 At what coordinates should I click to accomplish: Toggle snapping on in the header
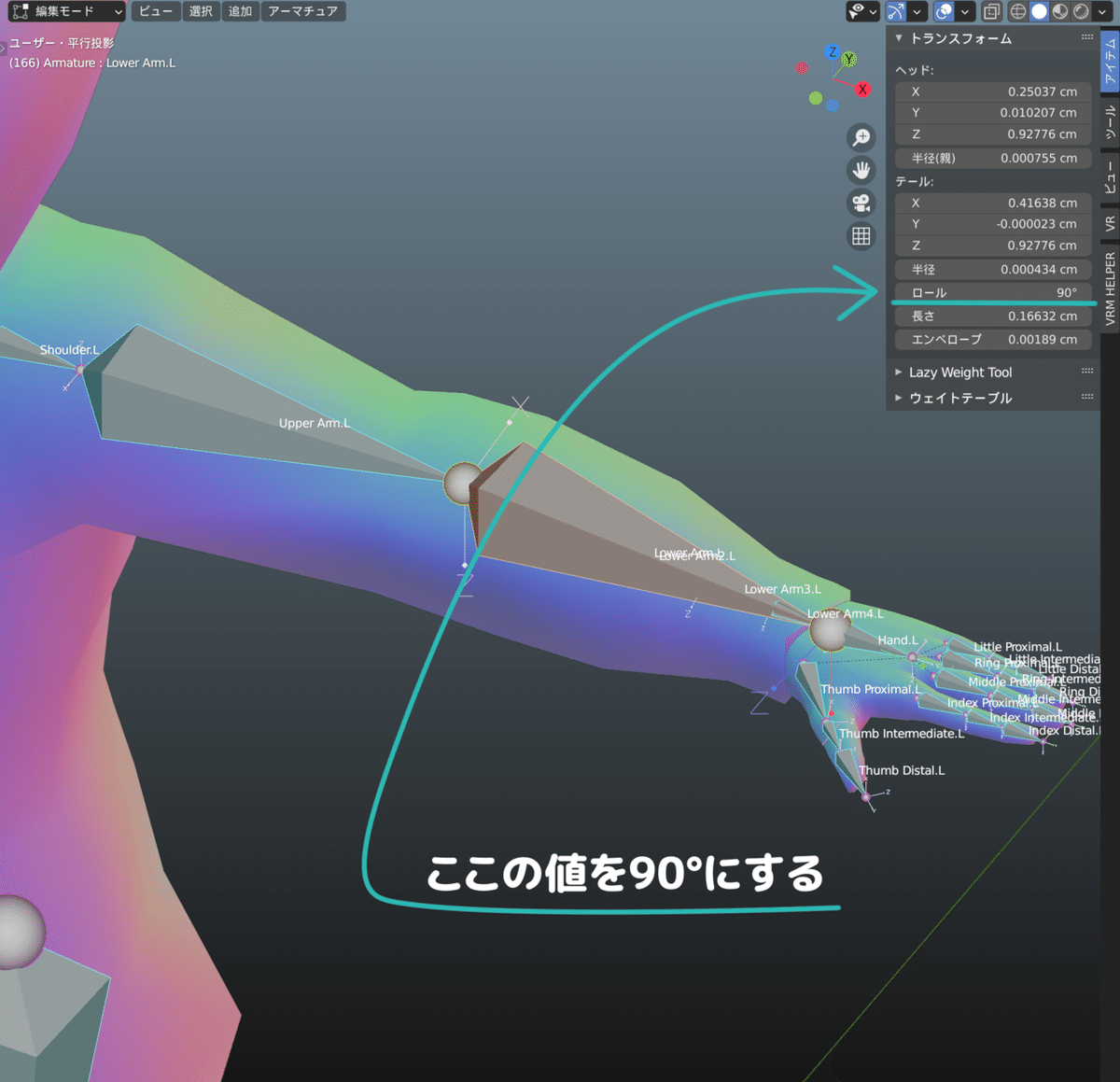[896, 12]
